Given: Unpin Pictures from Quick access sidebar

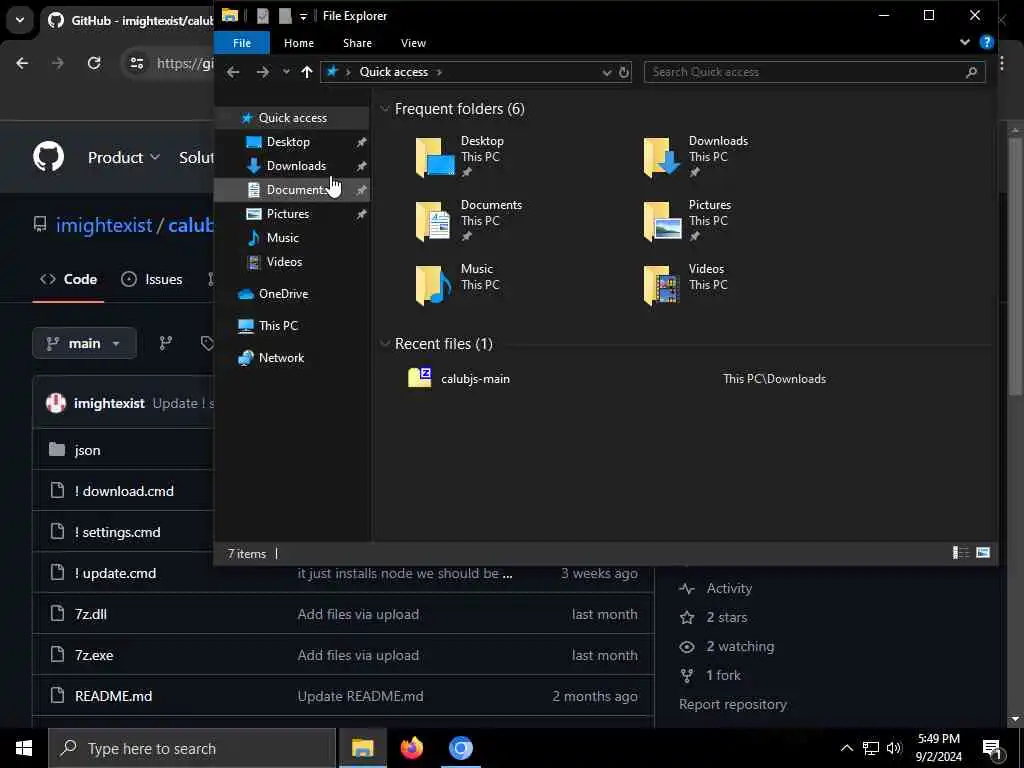Looking at the screenshot, I should 361,214.
